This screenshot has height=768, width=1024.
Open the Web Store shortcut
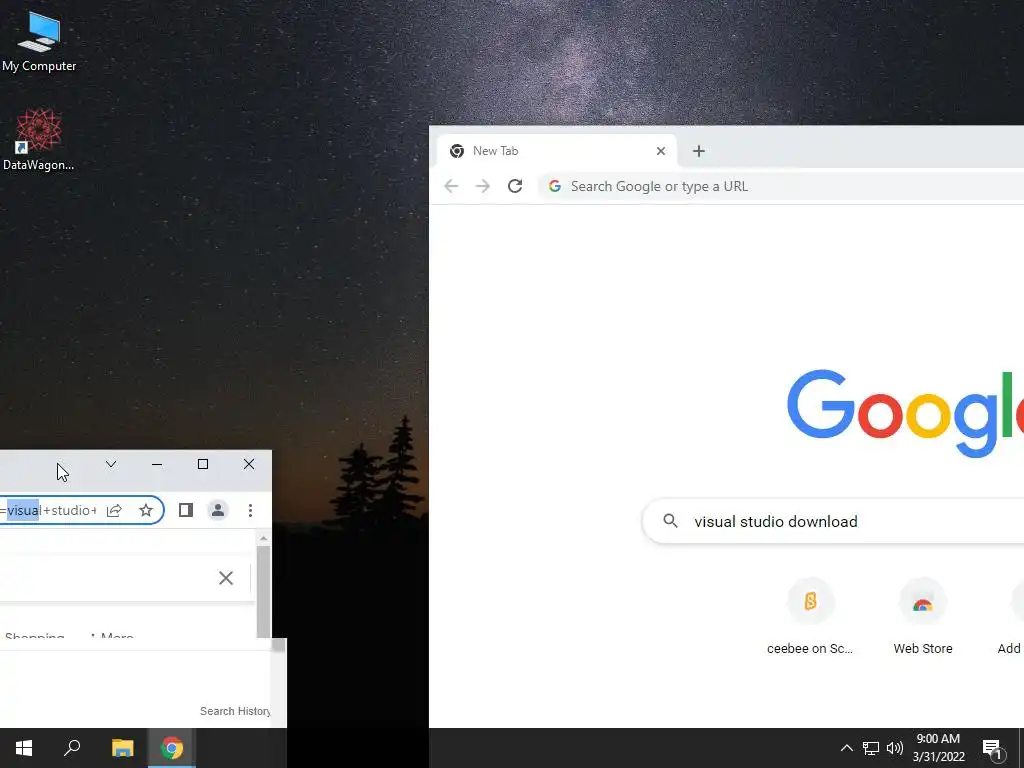click(922, 616)
